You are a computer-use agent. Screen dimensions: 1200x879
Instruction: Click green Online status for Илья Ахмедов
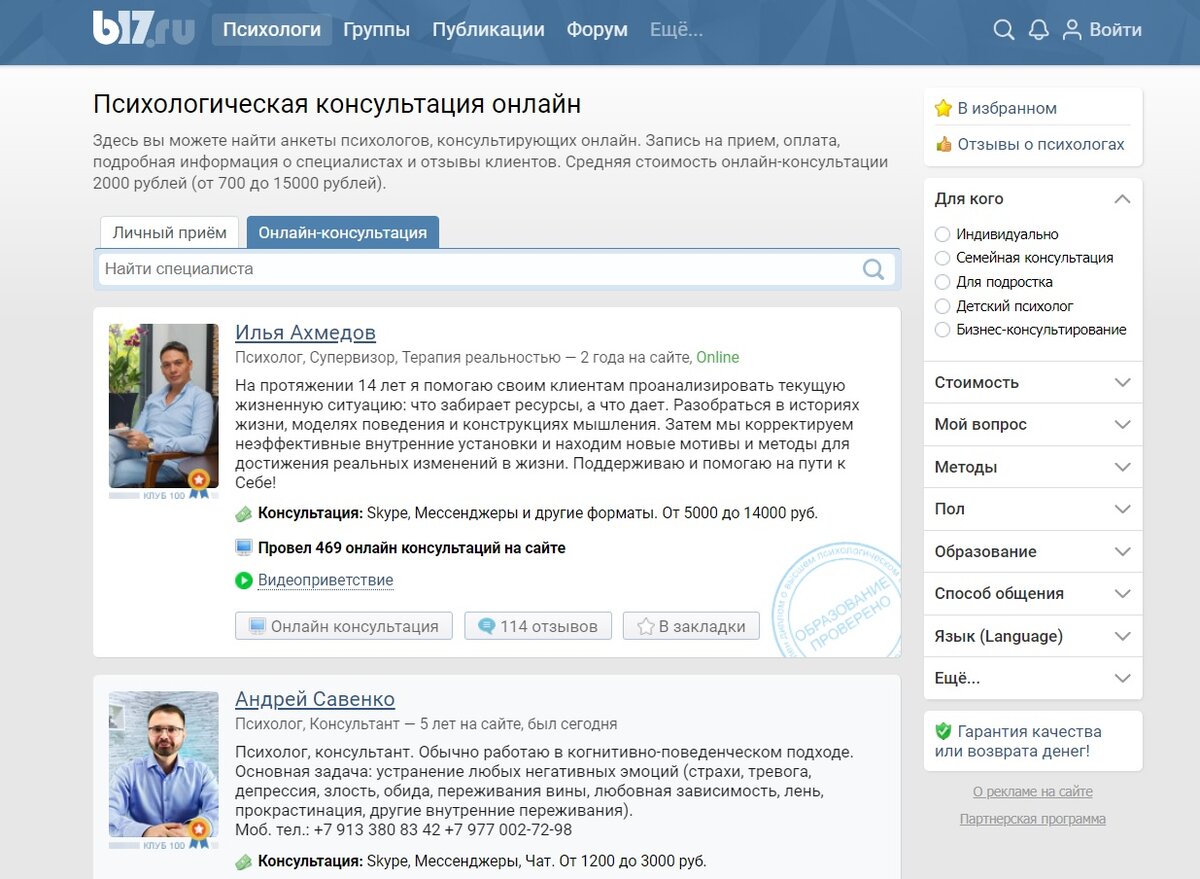tap(718, 357)
